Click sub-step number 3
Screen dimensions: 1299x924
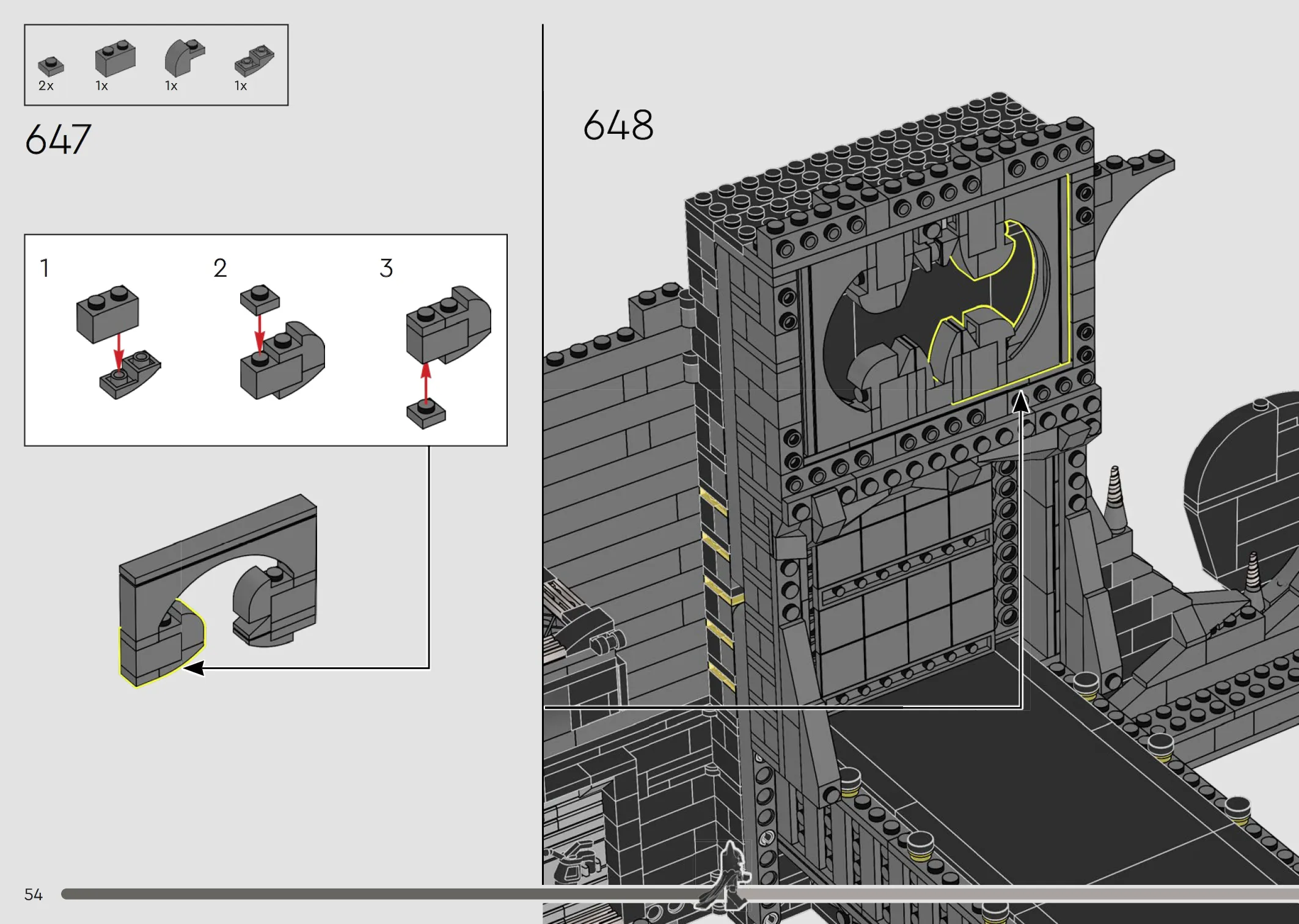[386, 268]
